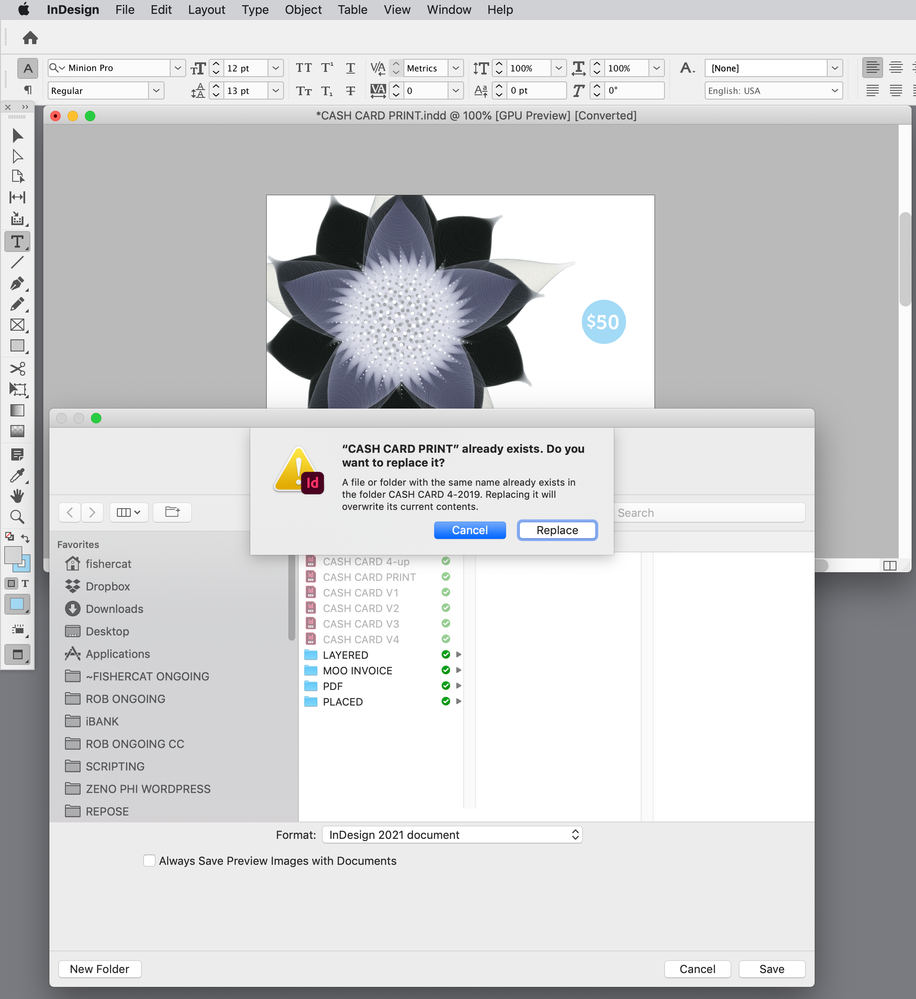The width and height of the screenshot is (916, 999).
Task: Click the Apply Color swatch button
Action: [x=17, y=605]
